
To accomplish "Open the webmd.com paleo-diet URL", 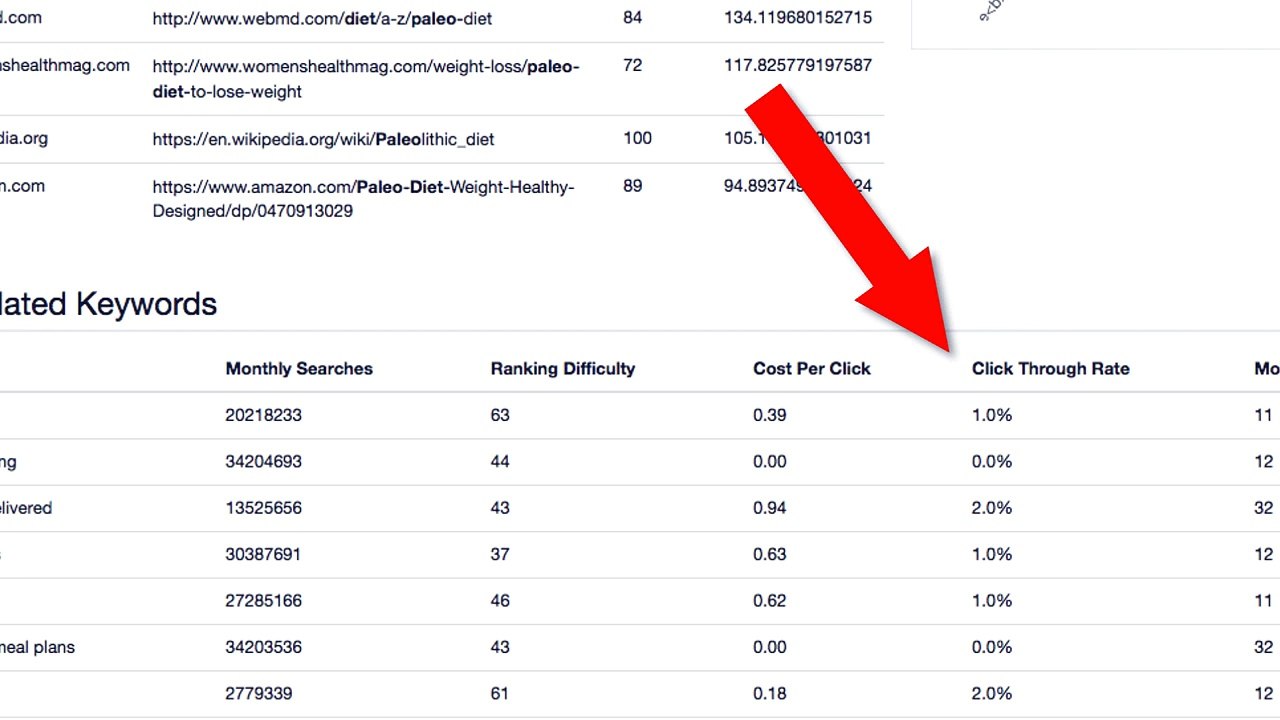I will [x=322, y=19].
